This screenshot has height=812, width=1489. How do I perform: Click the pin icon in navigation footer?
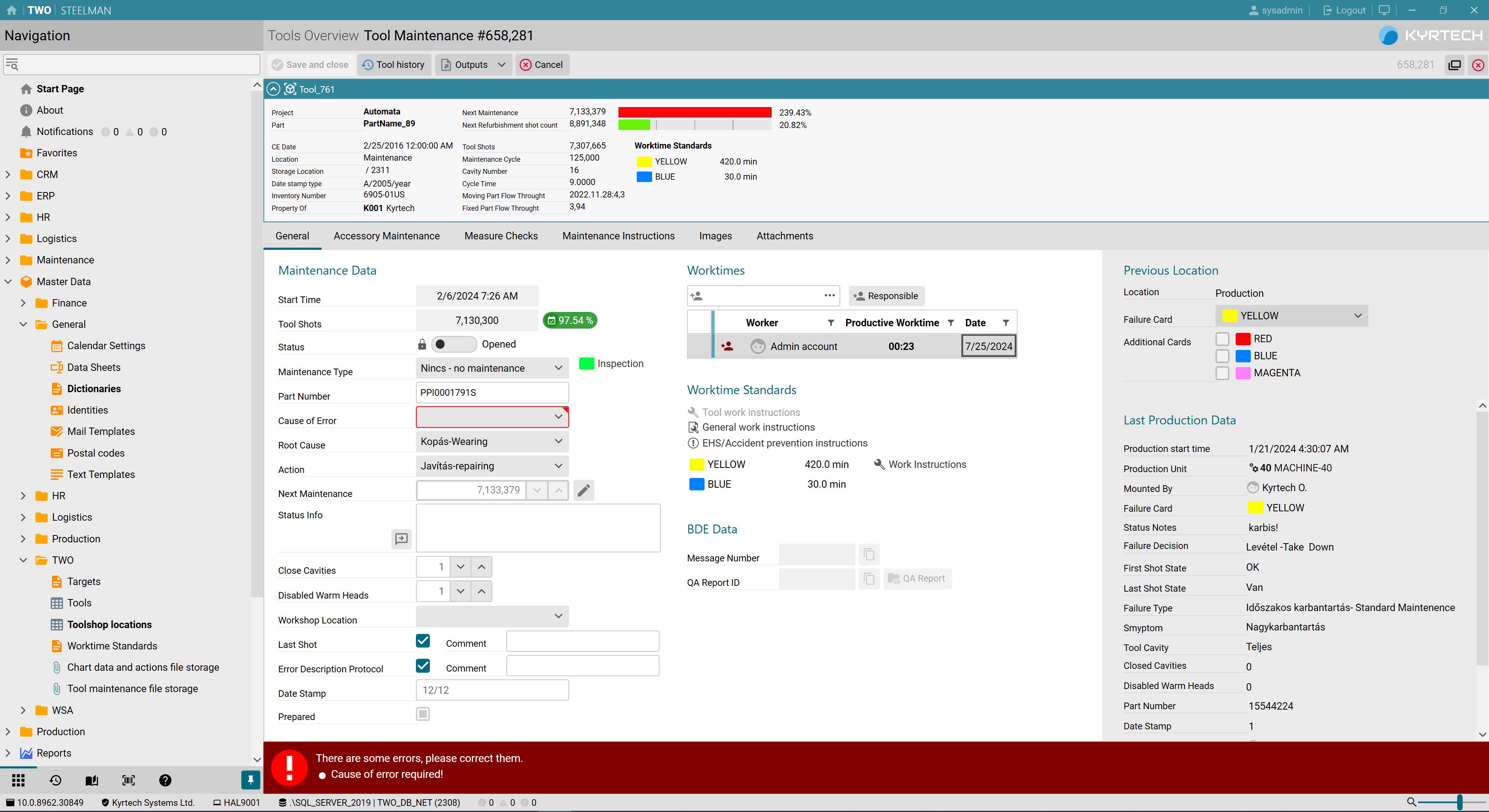pyautogui.click(x=250, y=780)
